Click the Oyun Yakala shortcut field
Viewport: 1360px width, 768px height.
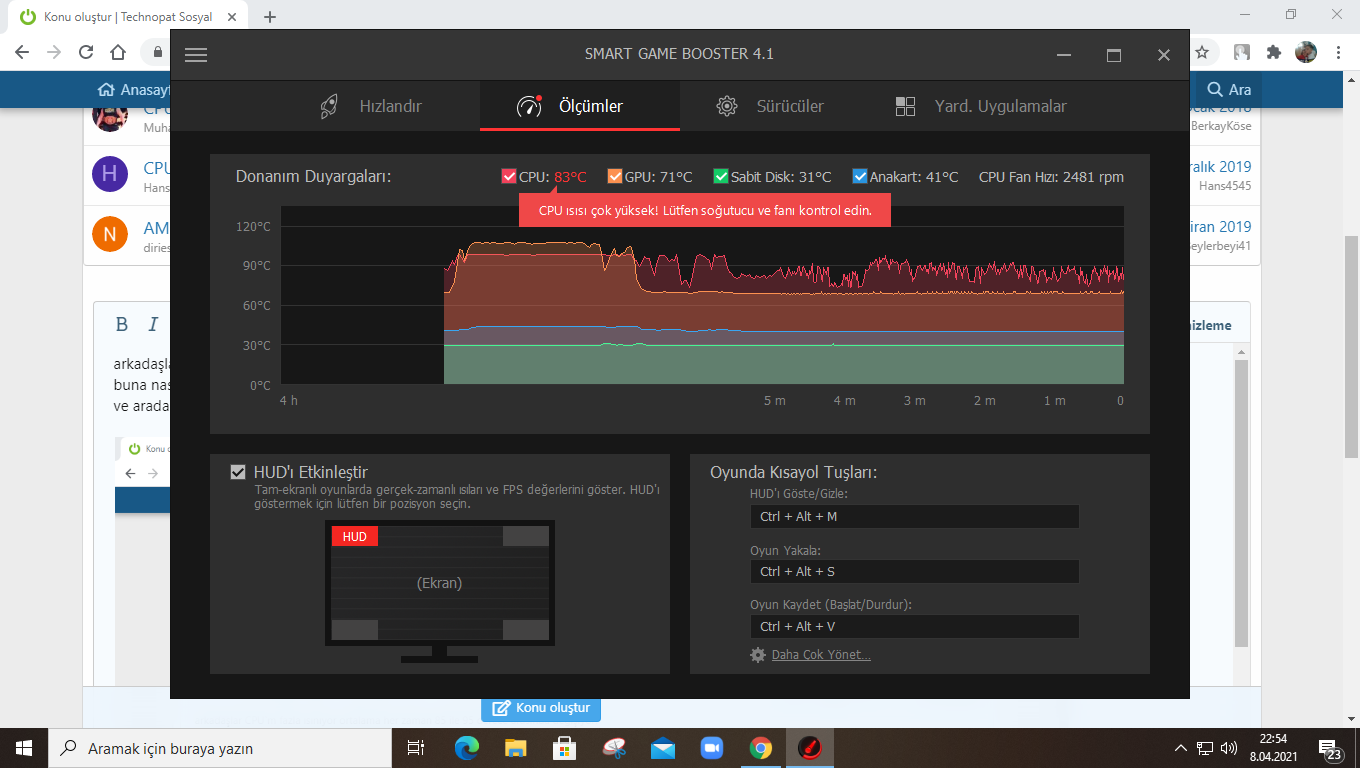pyautogui.click(x=914, y=571)
